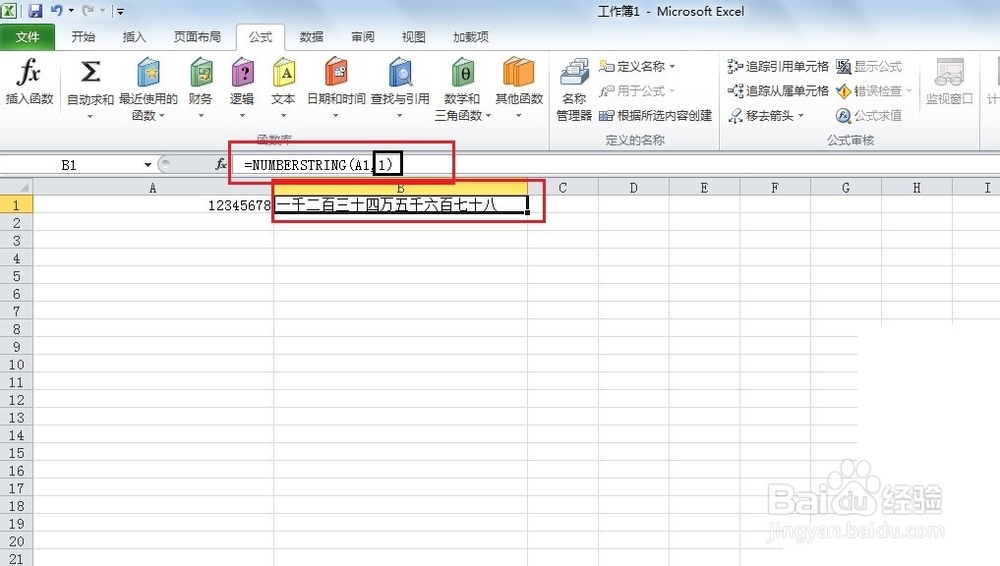
Task: Expand the Remove Arrows (移去箭头) dropdown arrow
Action: pos(800,115)
